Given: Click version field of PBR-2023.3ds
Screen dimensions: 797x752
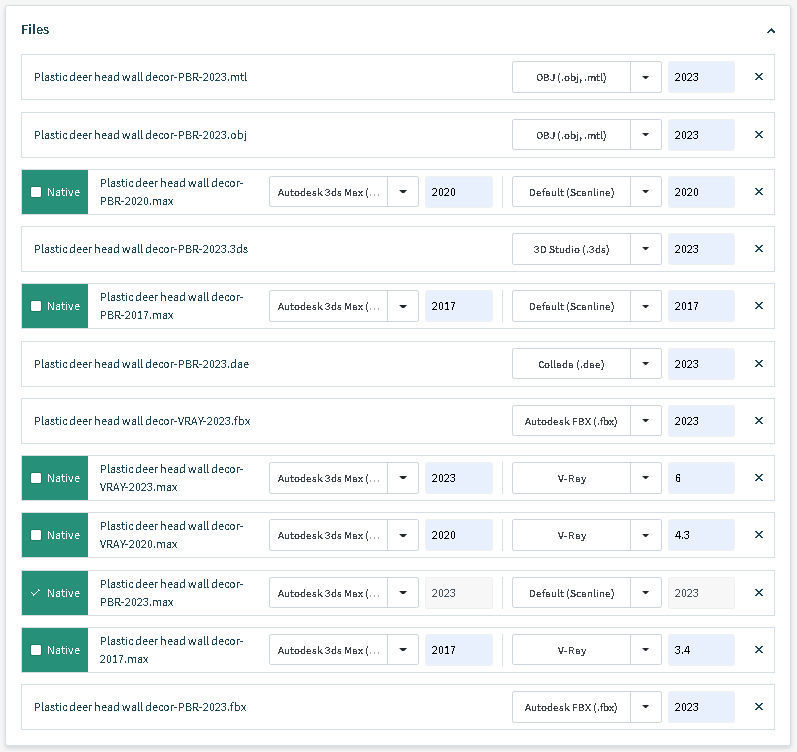Looking at the screenshot, I should pos(700,249).
